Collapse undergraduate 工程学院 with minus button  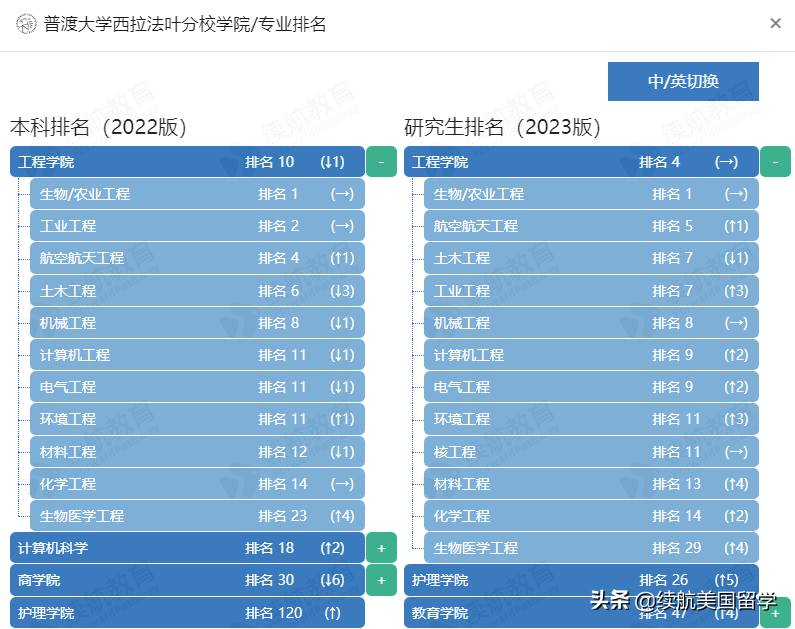coord(381,162)
